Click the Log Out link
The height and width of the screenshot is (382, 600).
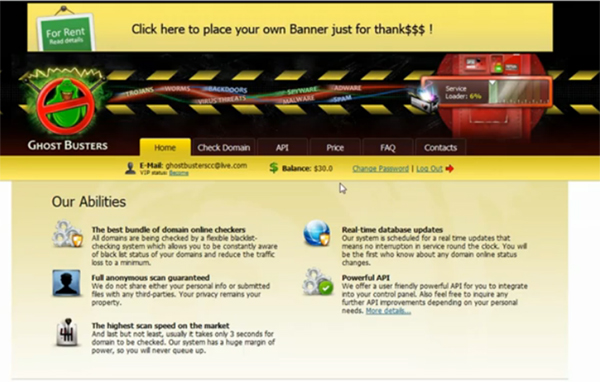[429, 168]
